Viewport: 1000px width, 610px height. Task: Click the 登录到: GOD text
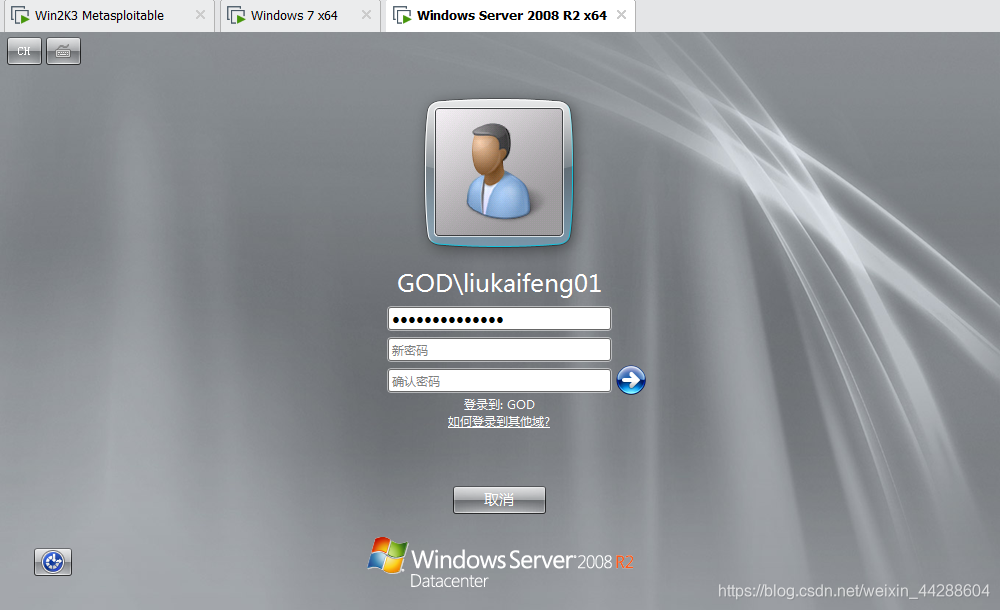point(499,405)
